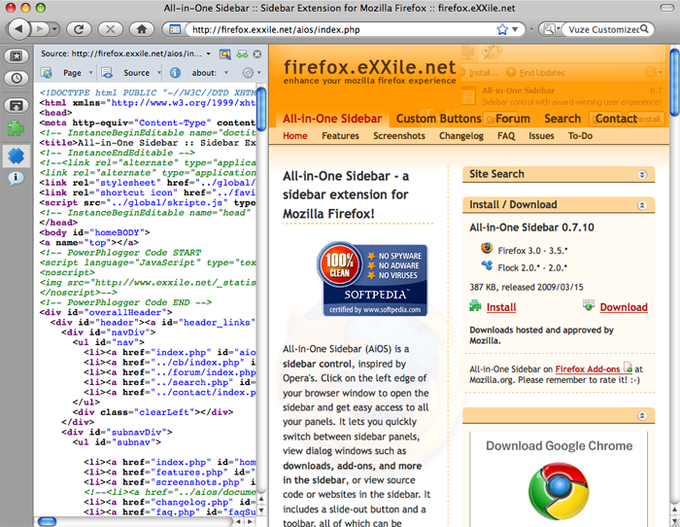The height and width of the screenshot is (527, 680).
Task: Click the firefox.eXXile.net site header logo
Action: click(x=369, y=72)
